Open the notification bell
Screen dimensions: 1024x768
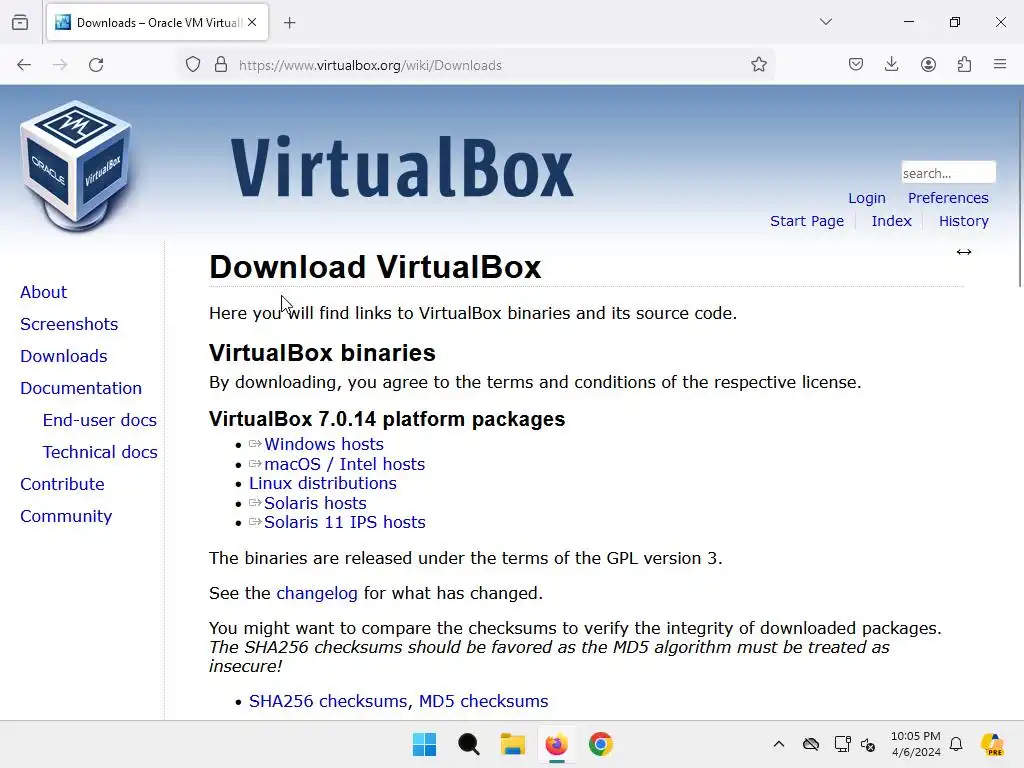pos(956,744)
